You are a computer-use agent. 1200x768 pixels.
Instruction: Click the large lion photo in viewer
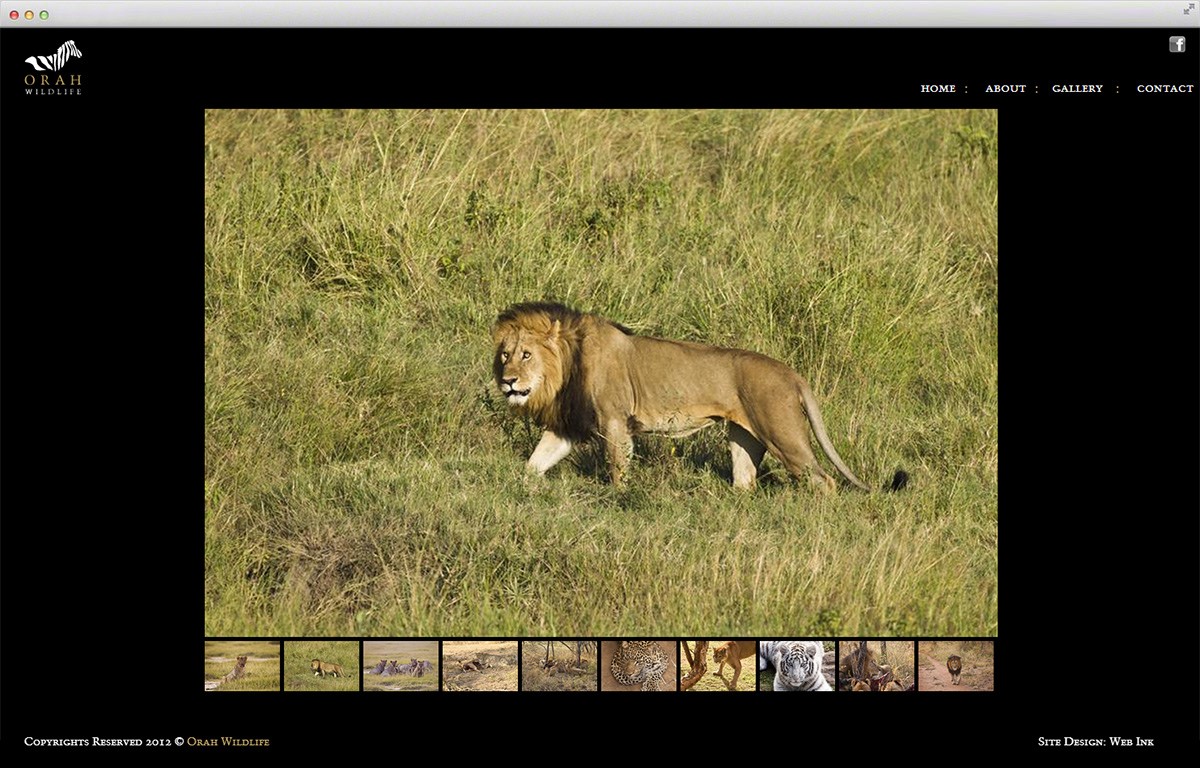pos(600,372)
